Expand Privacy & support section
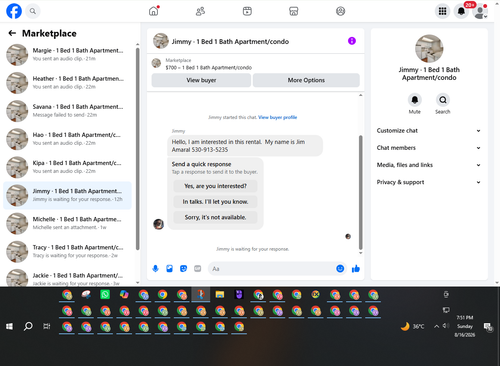The image size is (500, 366). (x=429, y=182)
